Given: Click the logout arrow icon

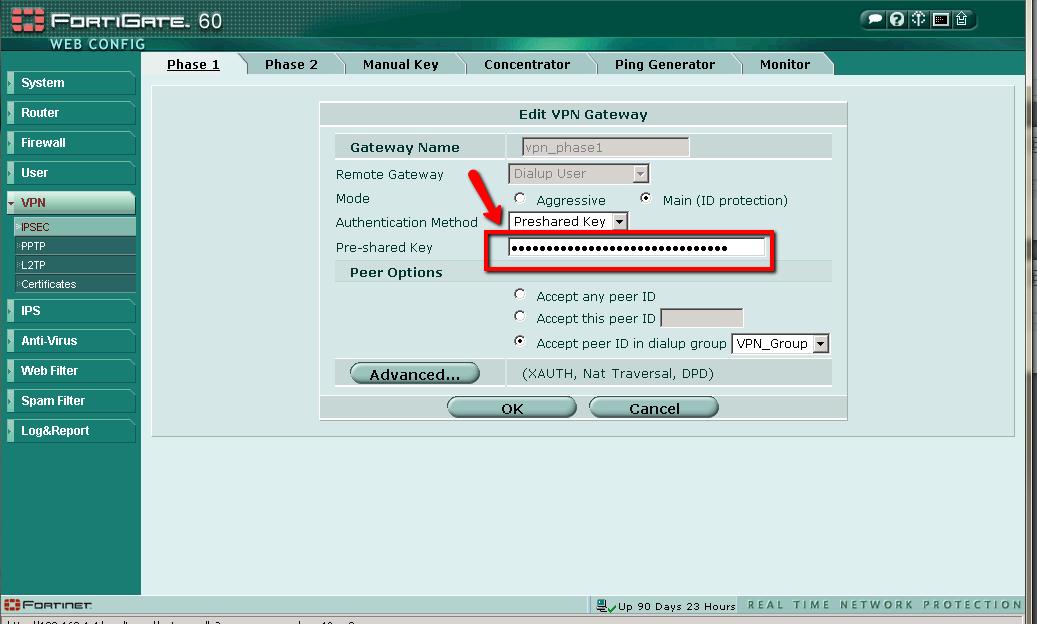Looking at the screenshot, I should [962, 19].
